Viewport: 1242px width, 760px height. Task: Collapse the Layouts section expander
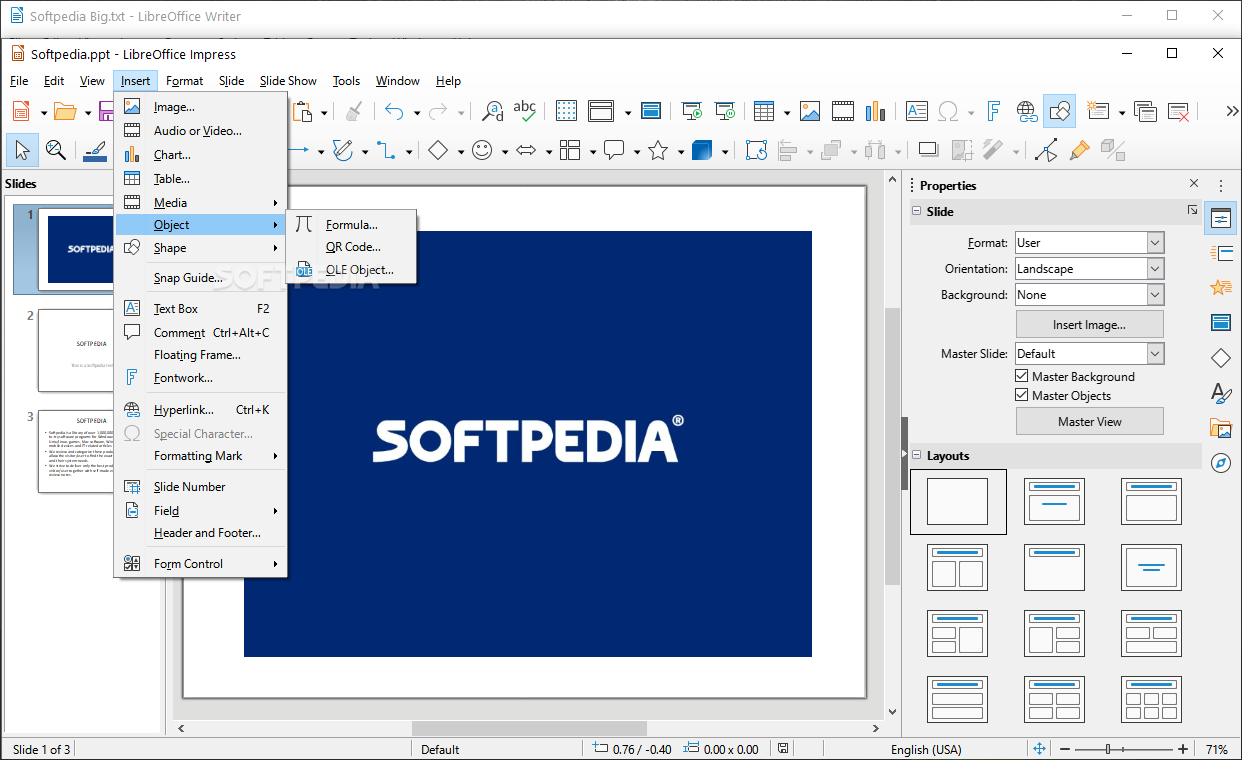916,455
